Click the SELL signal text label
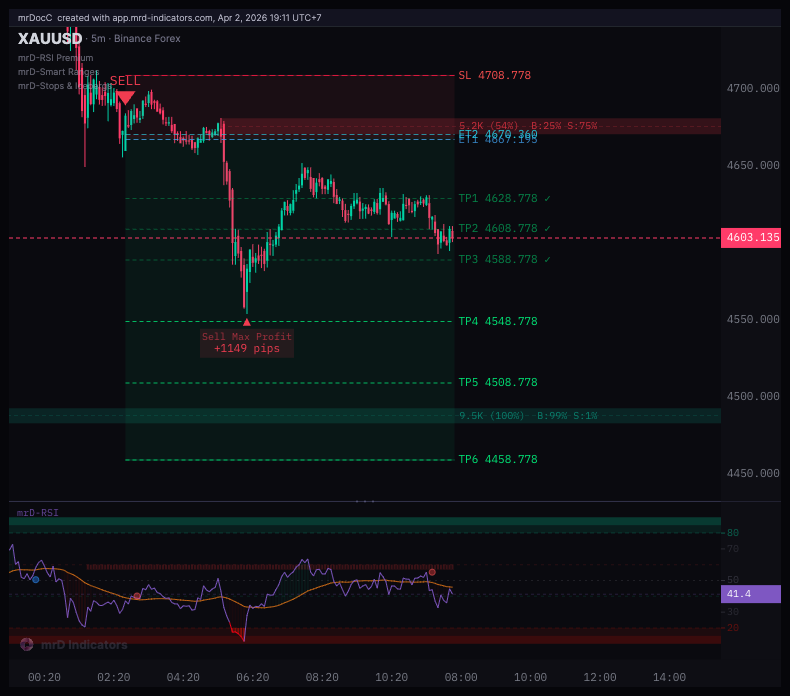Image resolution: width=790 pixels, height=696 pixels. click(x=125, y=81)
